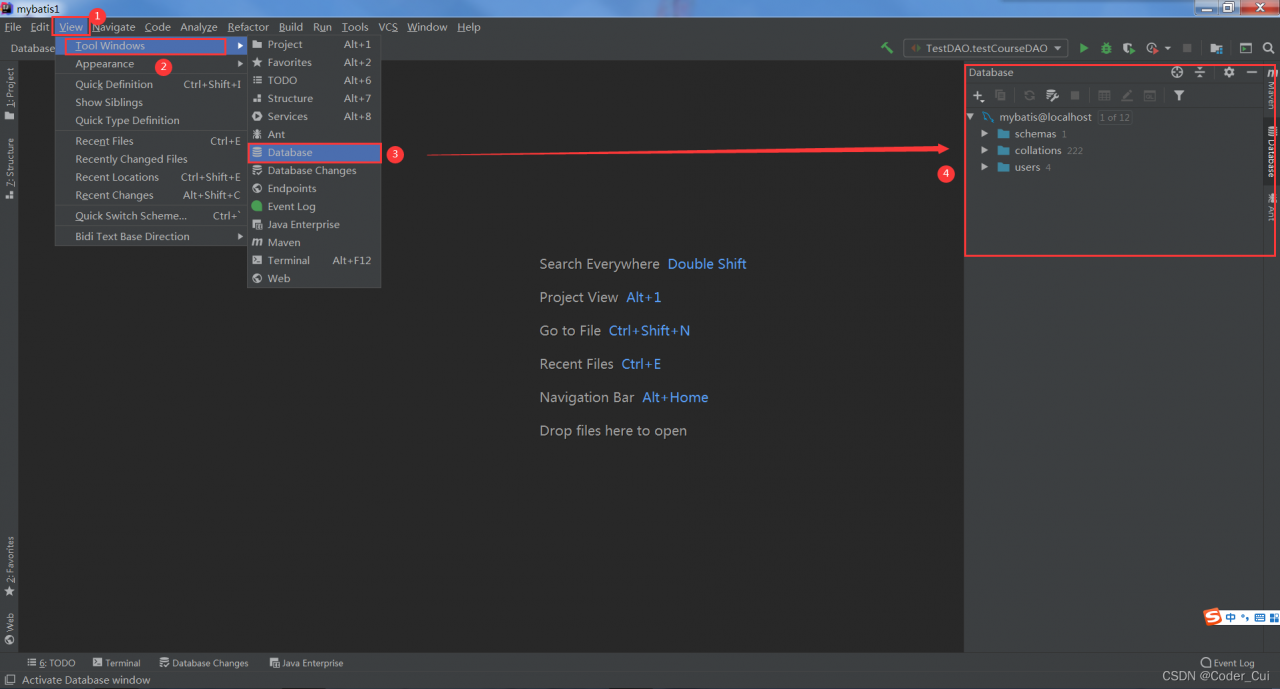1280x689 pixels.
Task: Click the Filter funnel icon in Database panel
Action: coord(1179,96)
